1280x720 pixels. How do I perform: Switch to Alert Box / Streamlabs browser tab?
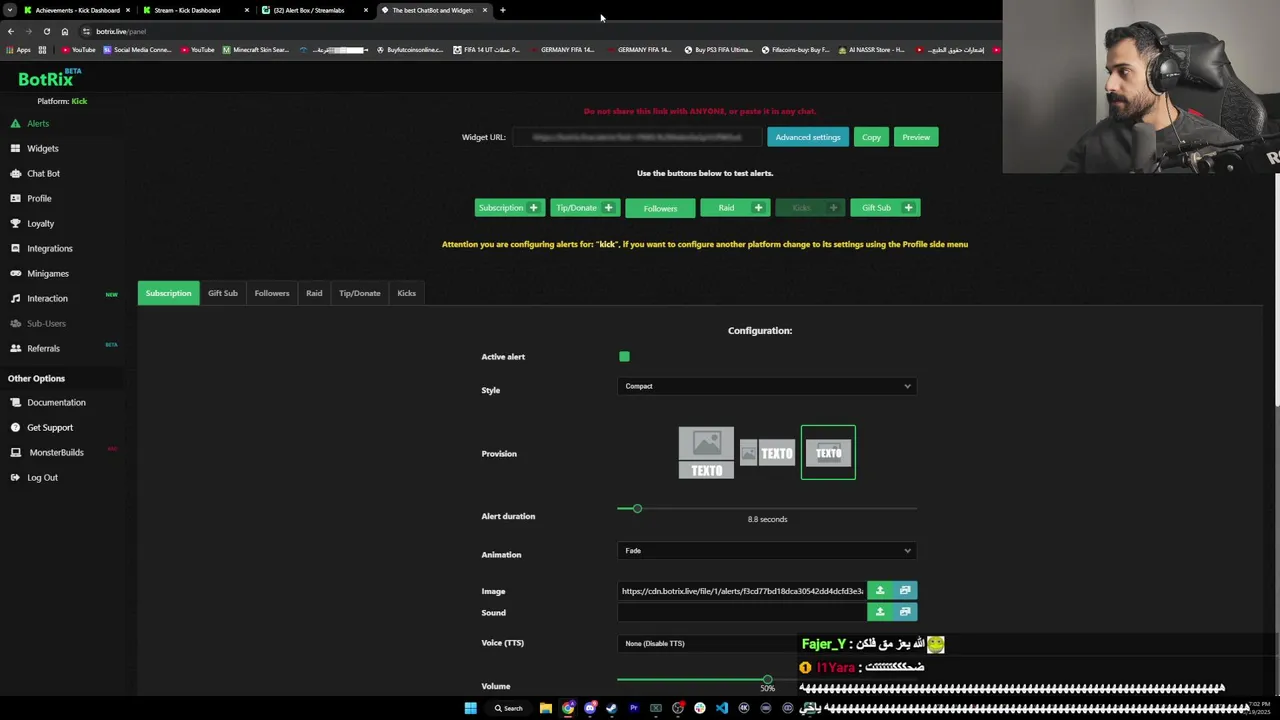pos(312,10)
